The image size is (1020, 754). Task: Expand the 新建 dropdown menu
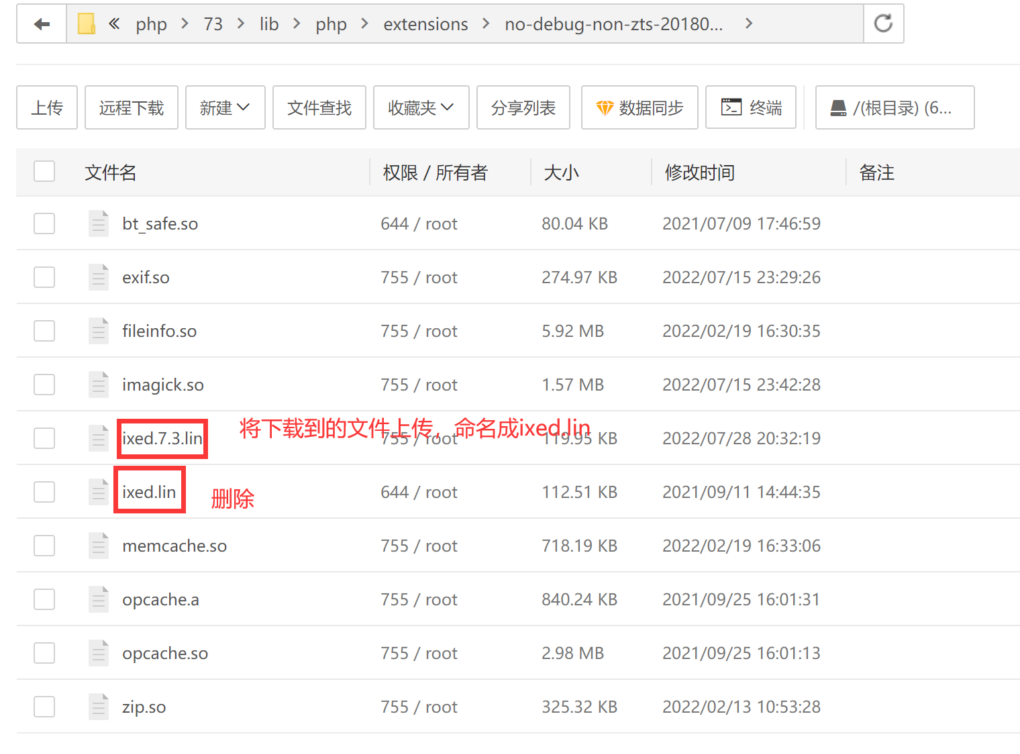[225, 108]
